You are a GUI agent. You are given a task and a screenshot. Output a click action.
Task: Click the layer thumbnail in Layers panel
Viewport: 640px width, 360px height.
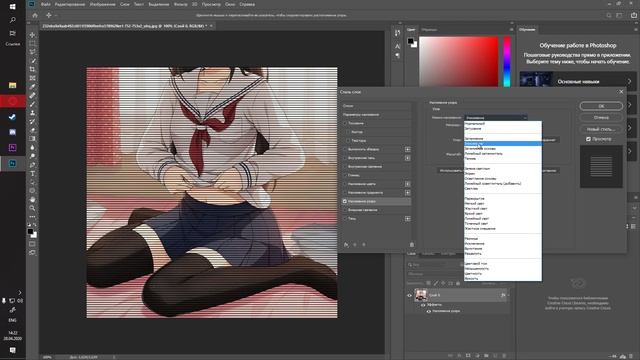point(420,295)
